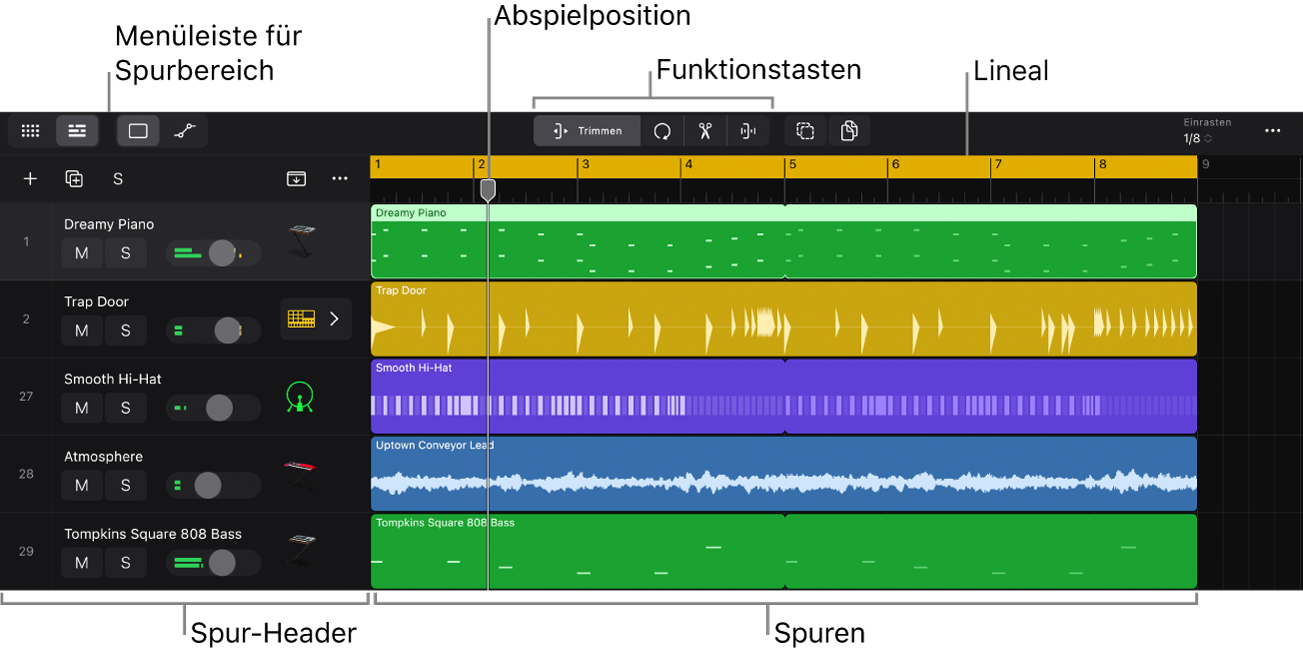
Task: Solo the Smooth Hi-Hat track
Action: [126, 408]
